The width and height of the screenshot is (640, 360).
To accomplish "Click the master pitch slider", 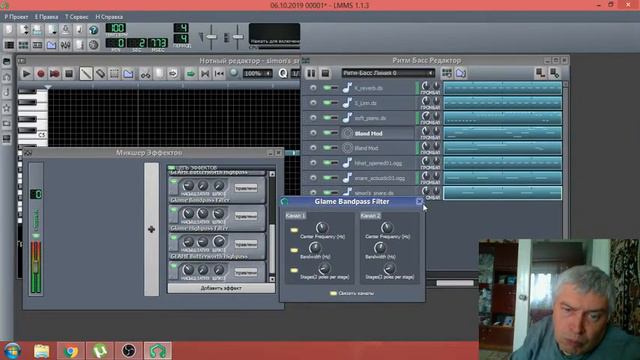I will 238,37.
